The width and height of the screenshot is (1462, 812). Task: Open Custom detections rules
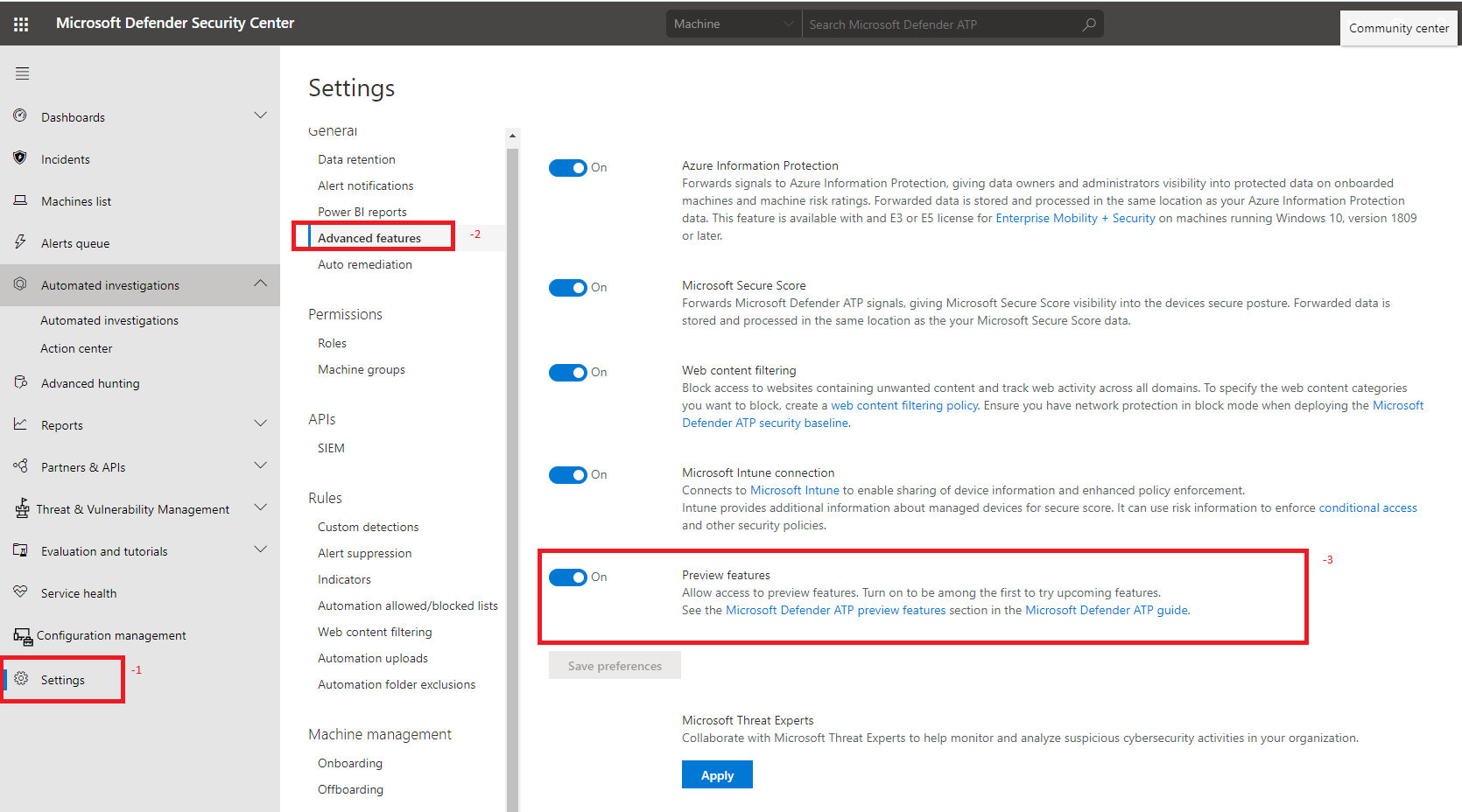368,527
